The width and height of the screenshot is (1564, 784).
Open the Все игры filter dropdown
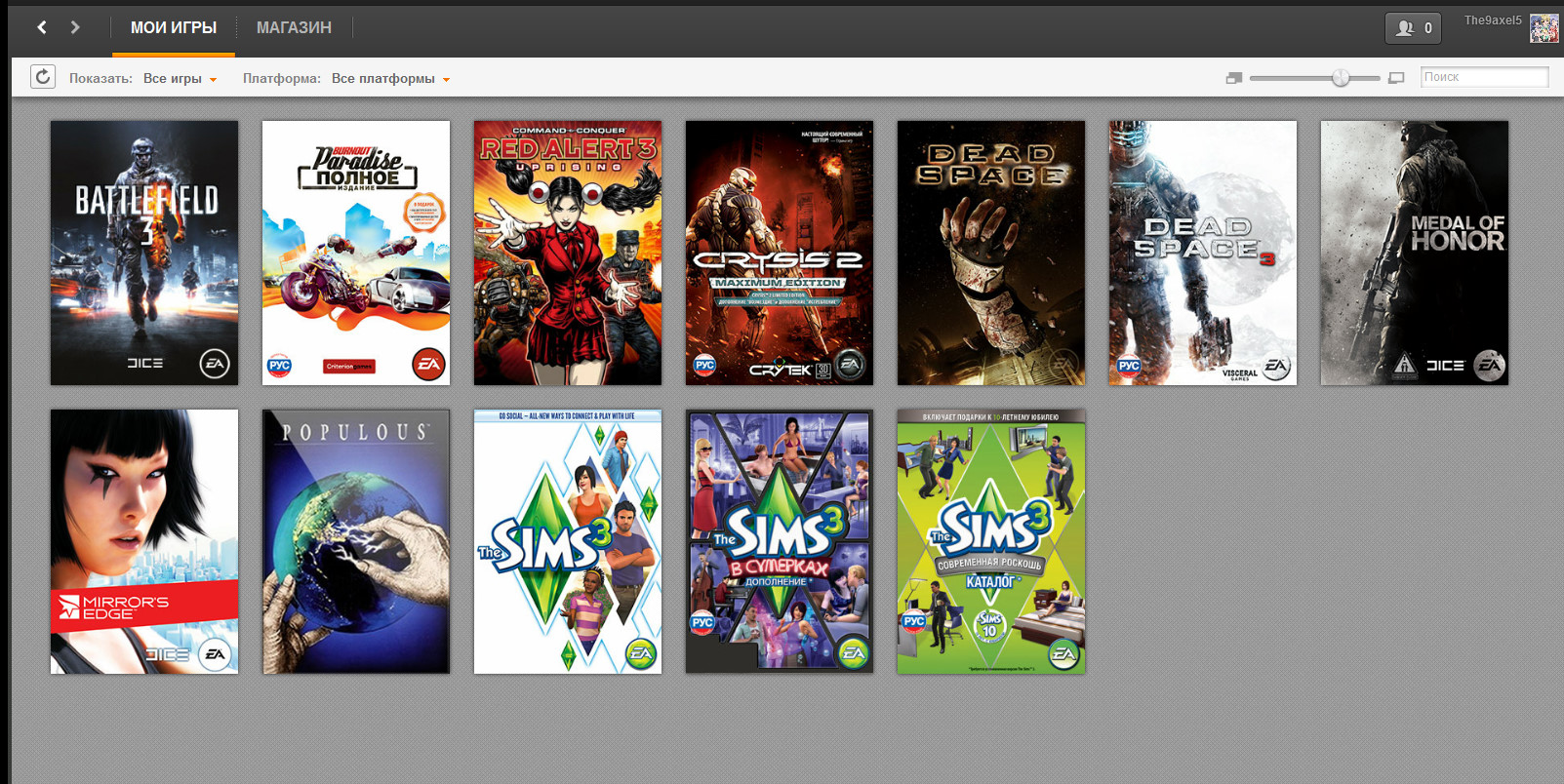(x=180, y=79)
